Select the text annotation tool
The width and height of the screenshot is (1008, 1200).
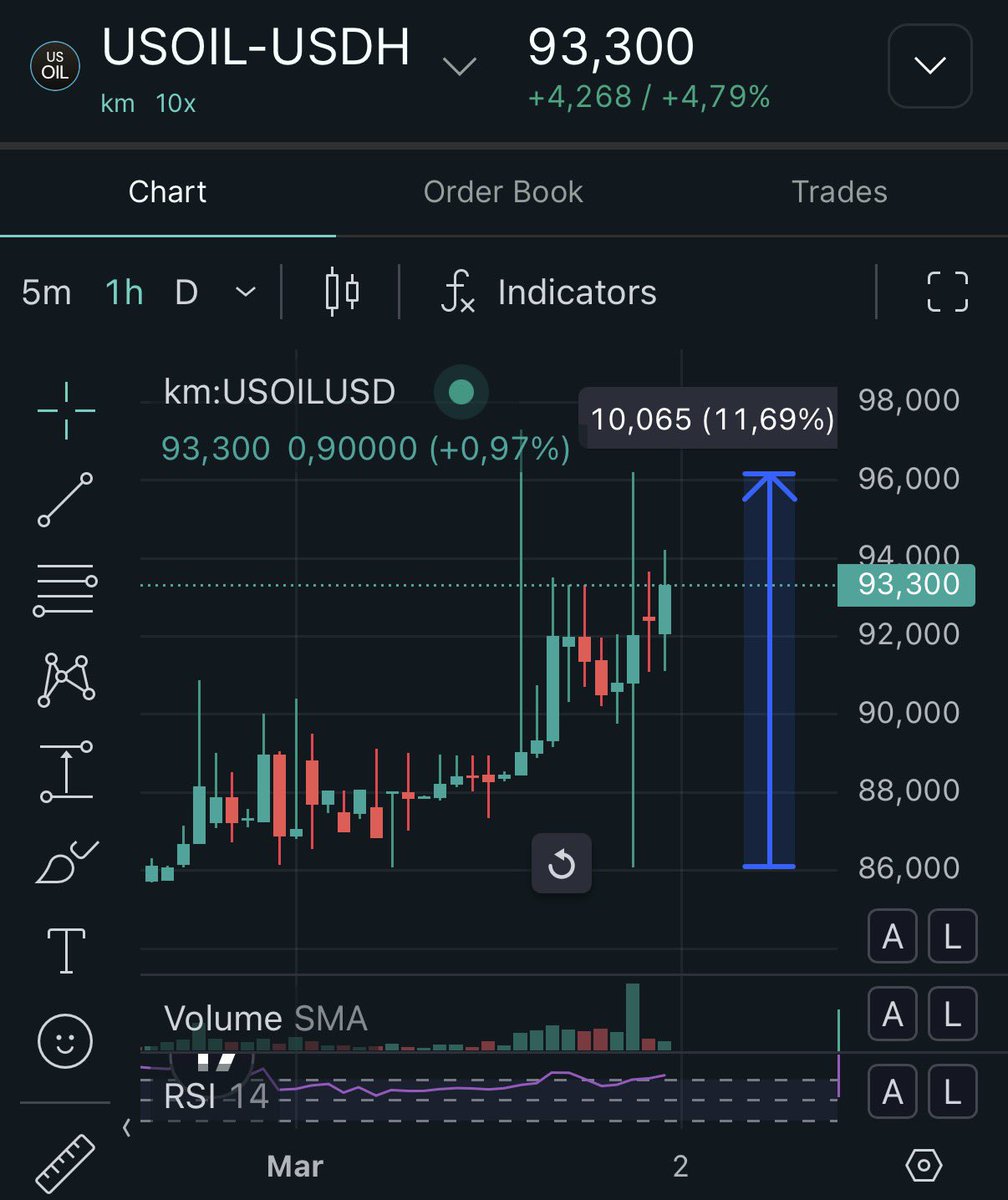66,950
